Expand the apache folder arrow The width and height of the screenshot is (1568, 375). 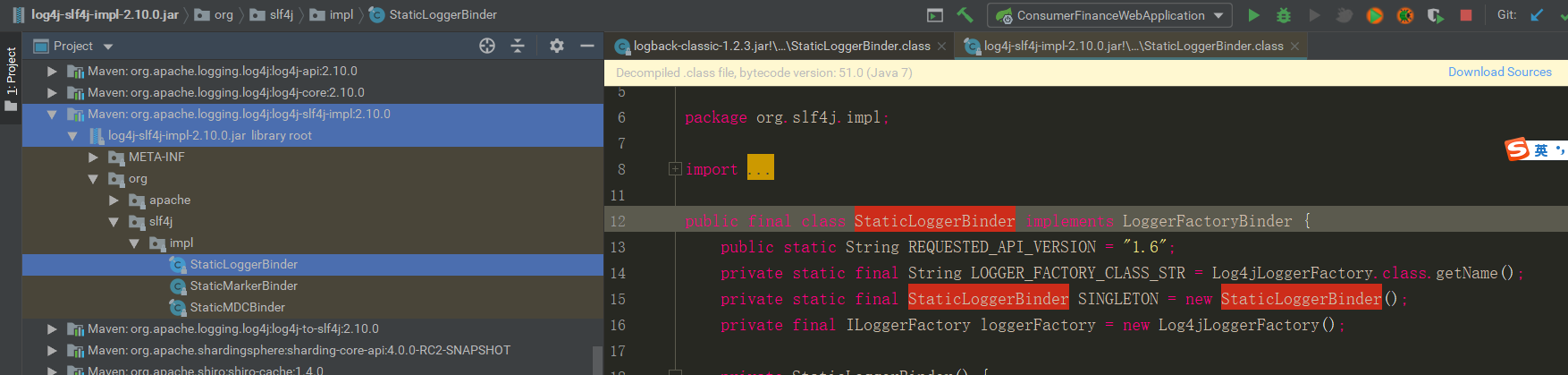pyautogui.click(x=114, y=200)
